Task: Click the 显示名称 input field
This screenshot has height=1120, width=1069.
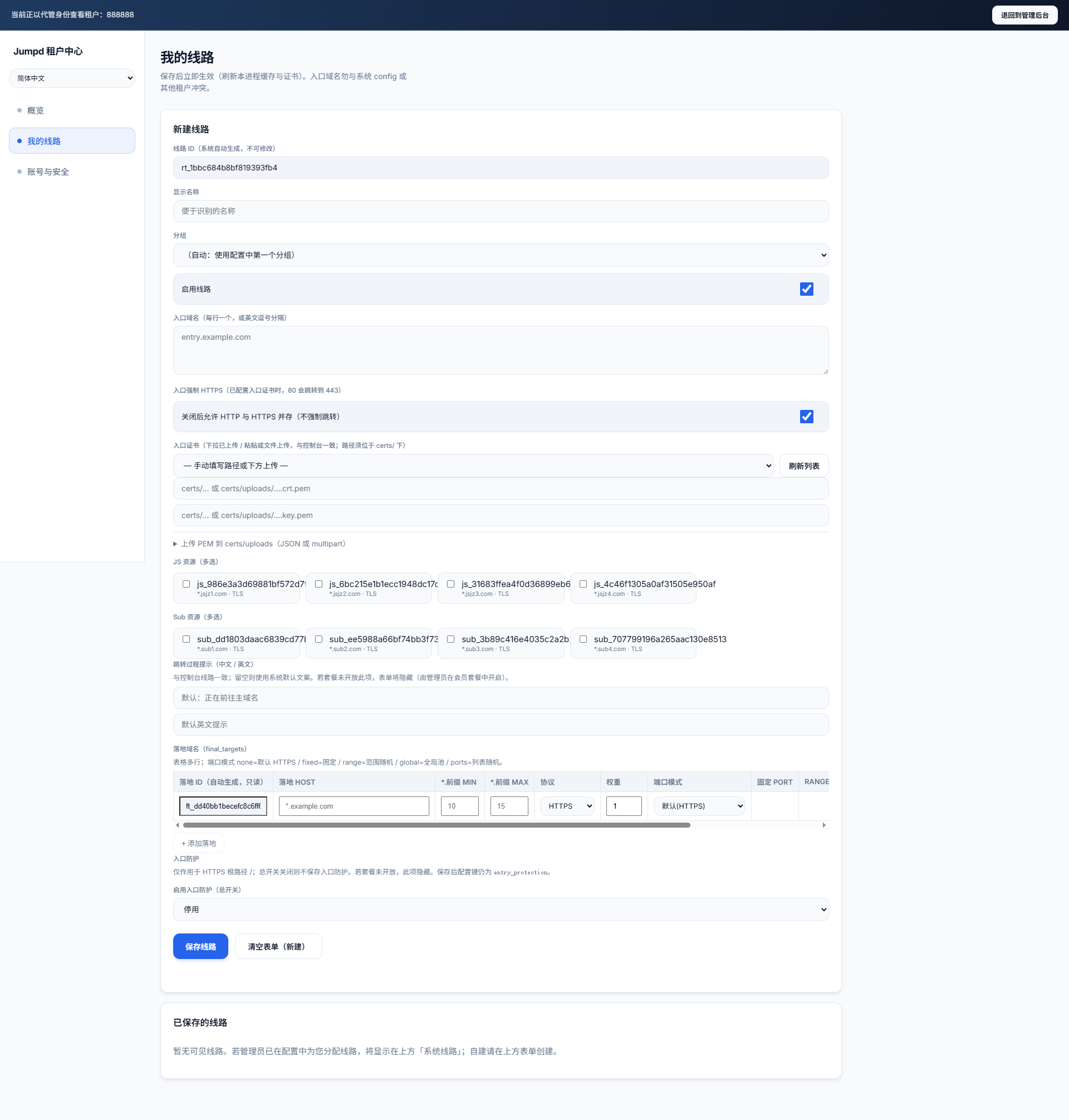Action: [x=501, y=211]
